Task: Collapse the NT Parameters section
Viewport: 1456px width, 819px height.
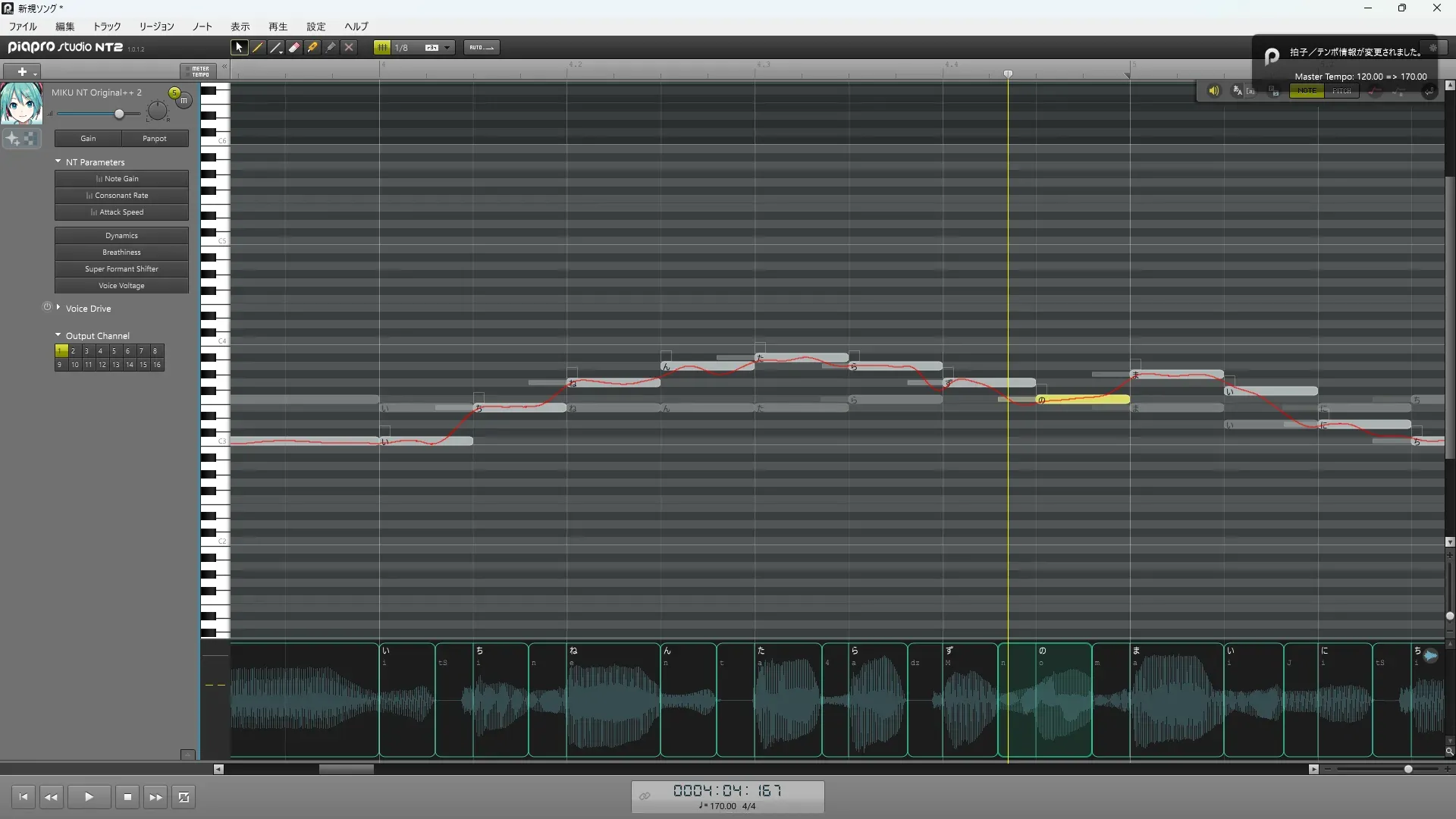Action: (58, 162)
